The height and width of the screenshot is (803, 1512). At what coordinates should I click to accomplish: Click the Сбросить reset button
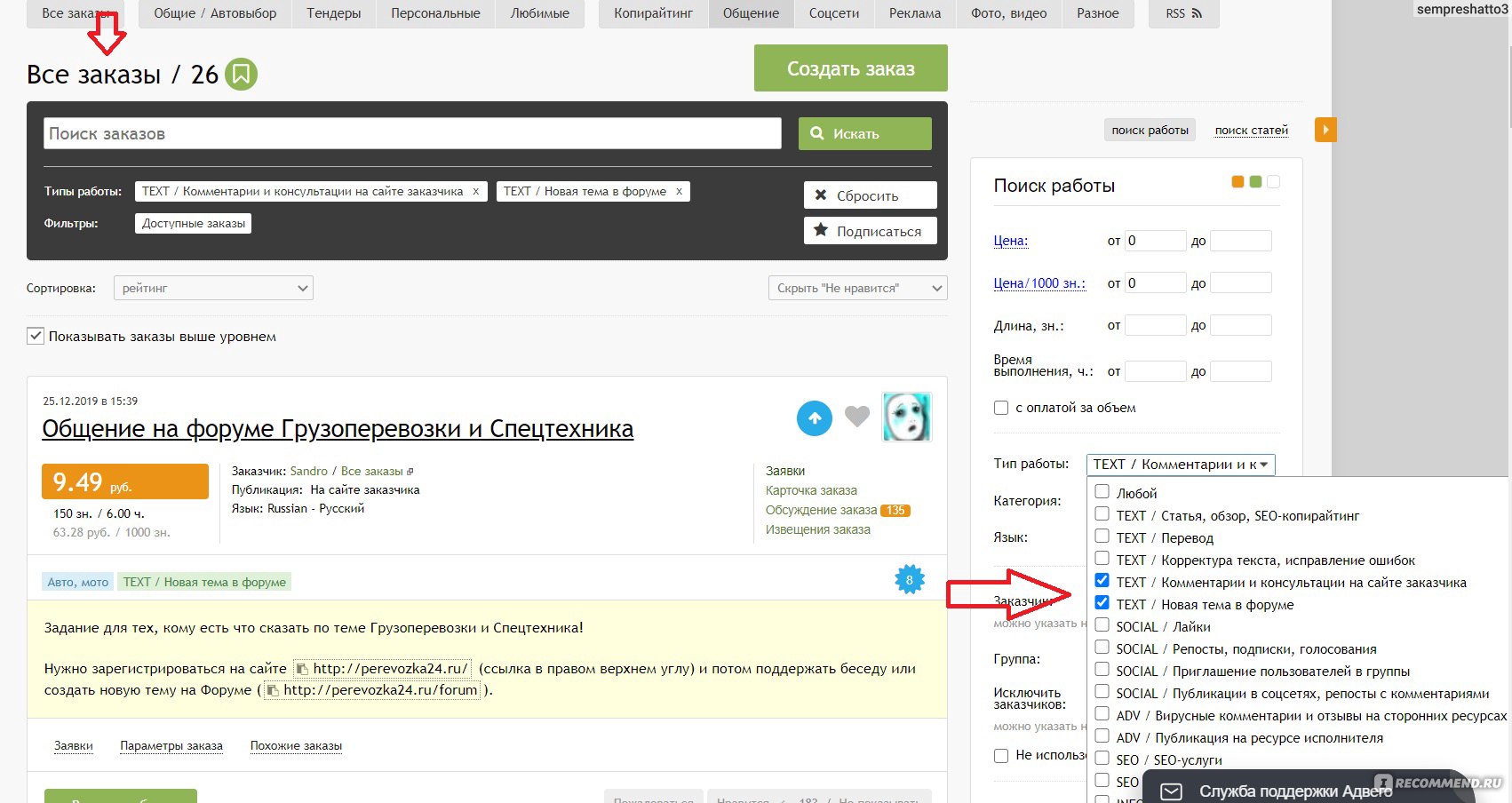coord(871,195)
